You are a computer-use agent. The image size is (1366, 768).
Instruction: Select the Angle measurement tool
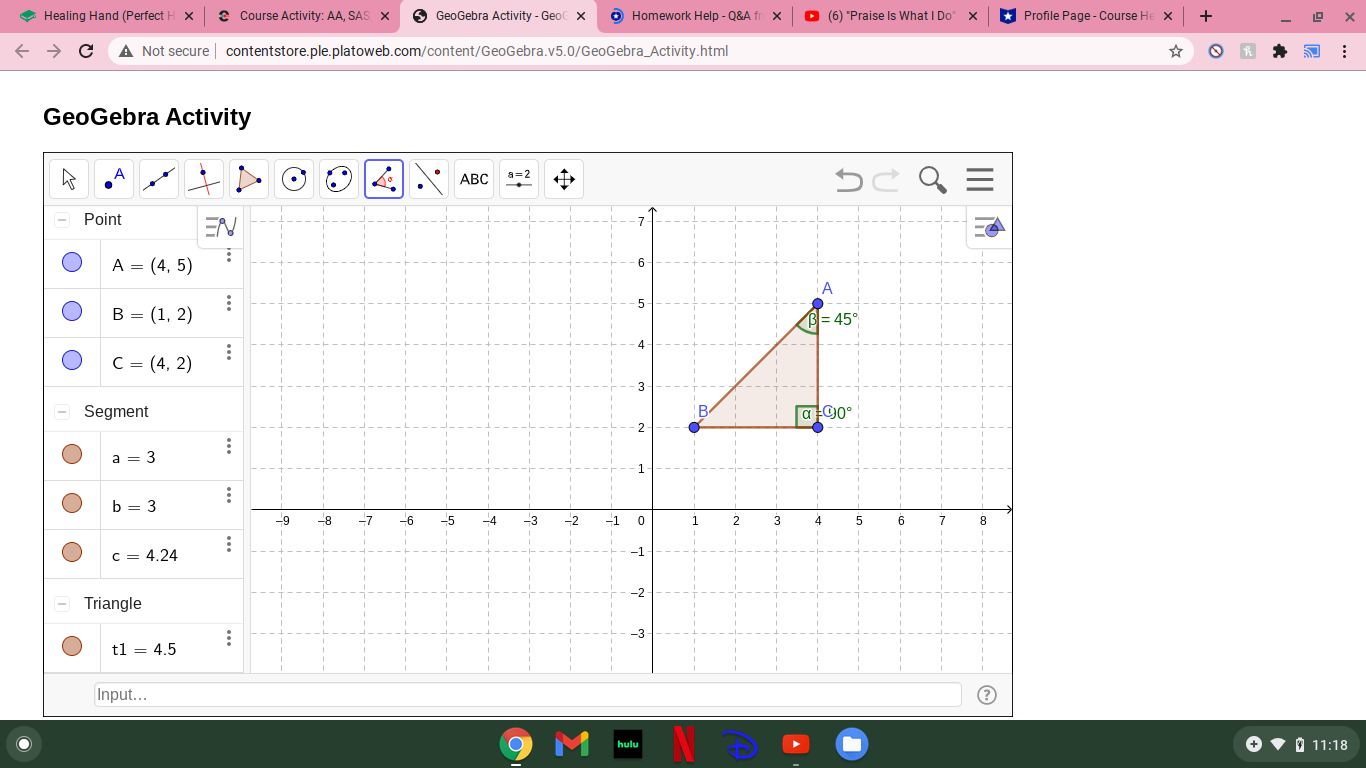[384, 179]
